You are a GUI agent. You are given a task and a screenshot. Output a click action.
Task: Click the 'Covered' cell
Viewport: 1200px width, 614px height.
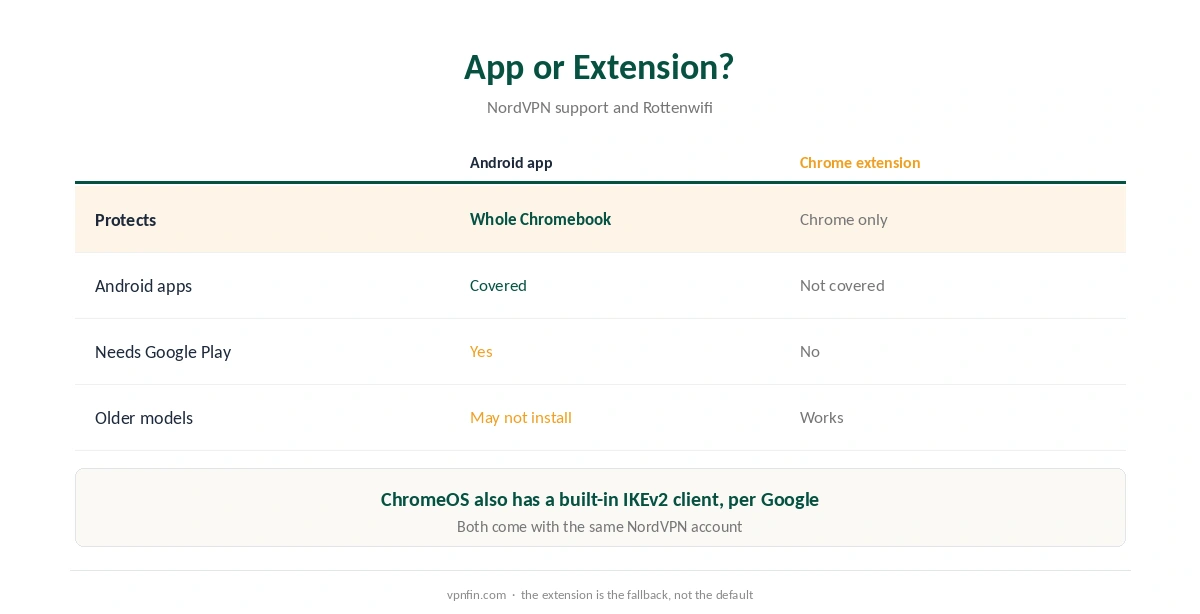coord(498,285)
